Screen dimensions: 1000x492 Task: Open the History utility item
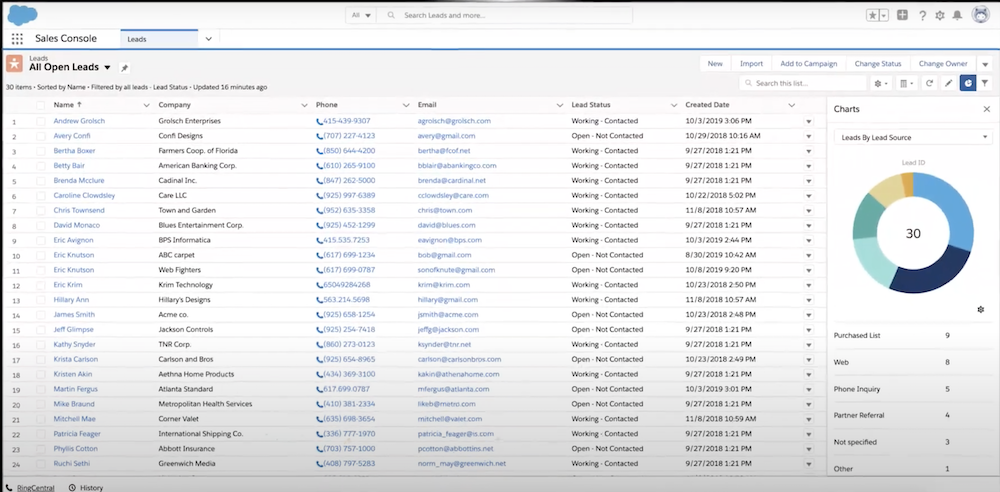click(86, 488)
